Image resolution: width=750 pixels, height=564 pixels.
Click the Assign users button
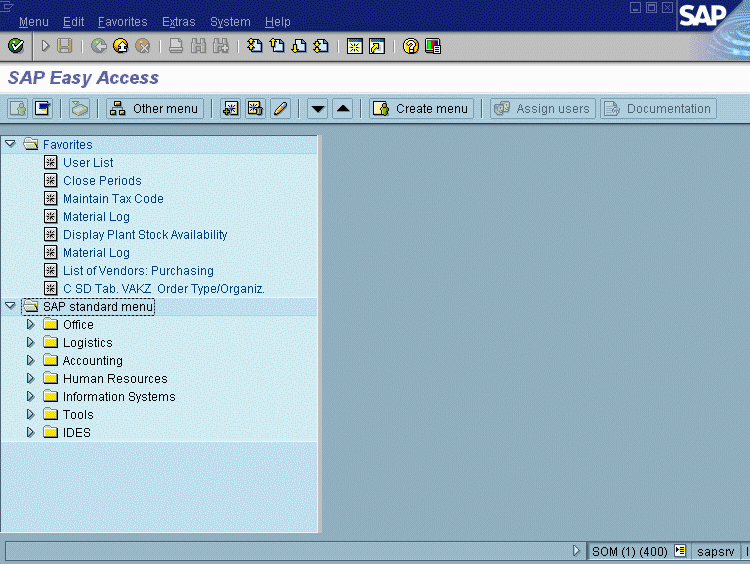pyautogui.click(x=543, y=109)
